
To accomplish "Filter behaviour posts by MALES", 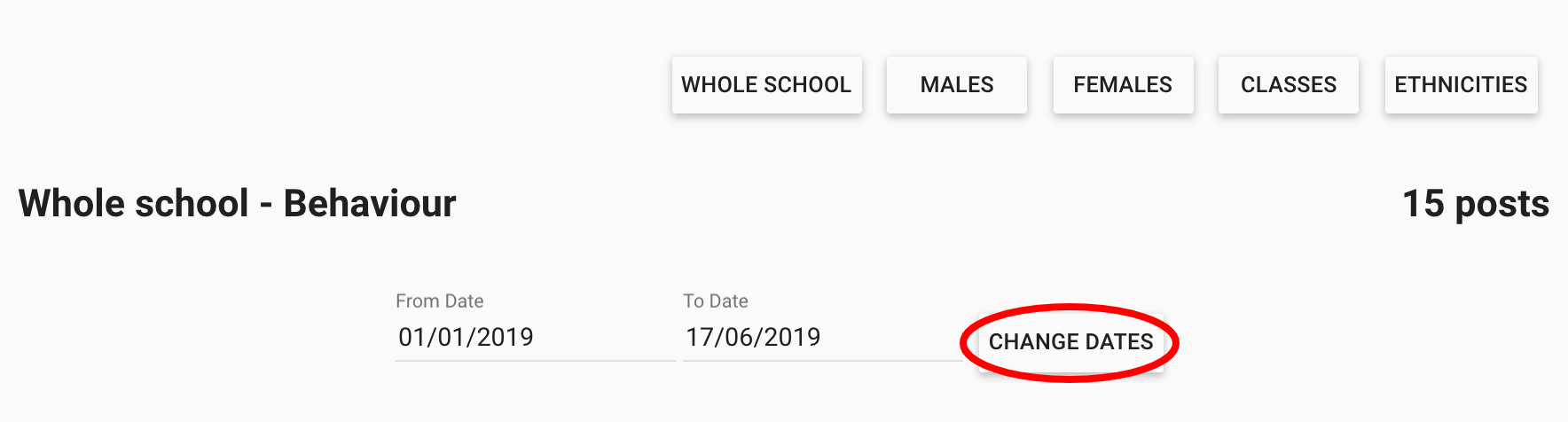I will (956, 85).
